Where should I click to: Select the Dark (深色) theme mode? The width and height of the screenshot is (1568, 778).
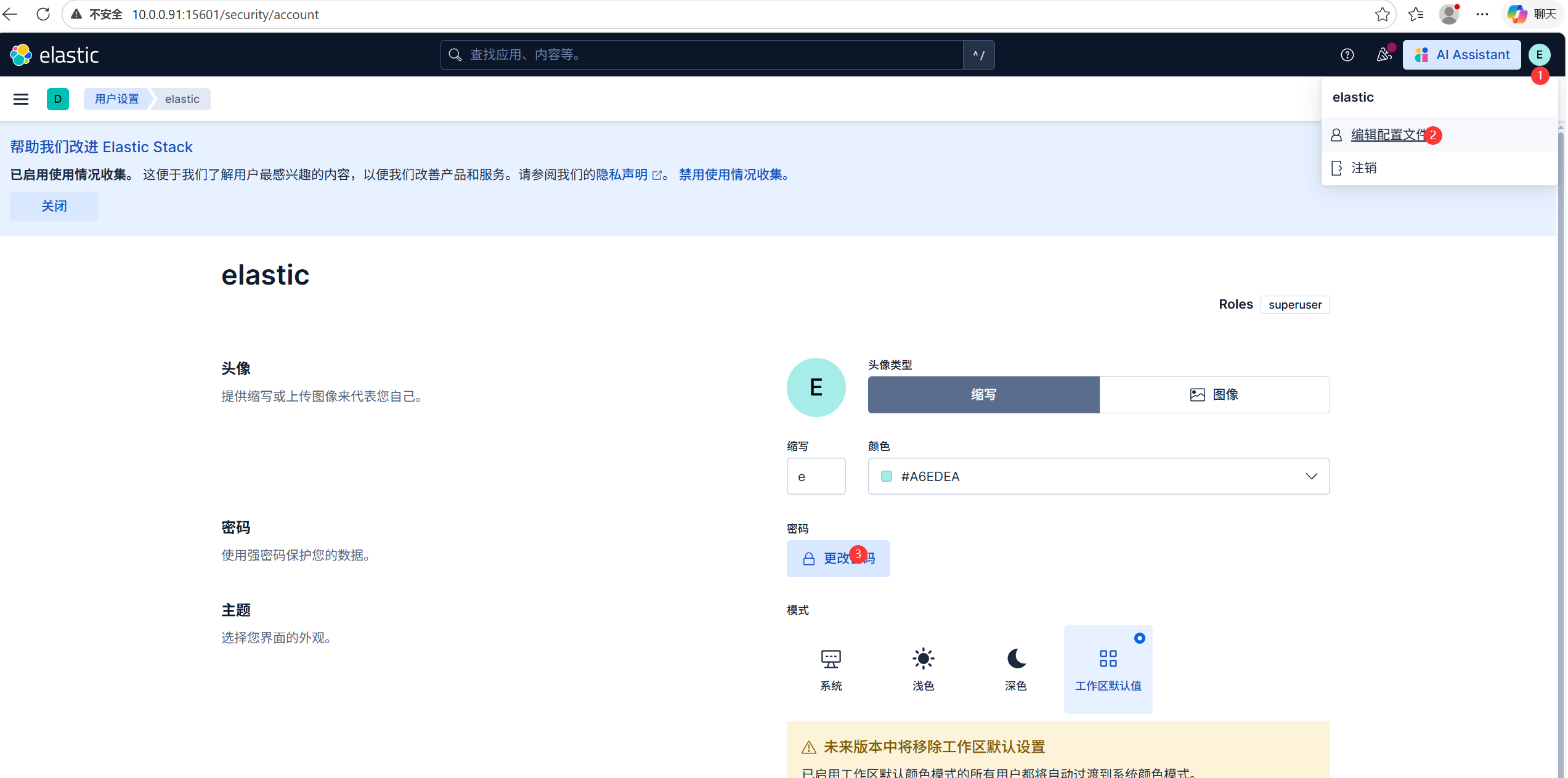coord(1015,669)
